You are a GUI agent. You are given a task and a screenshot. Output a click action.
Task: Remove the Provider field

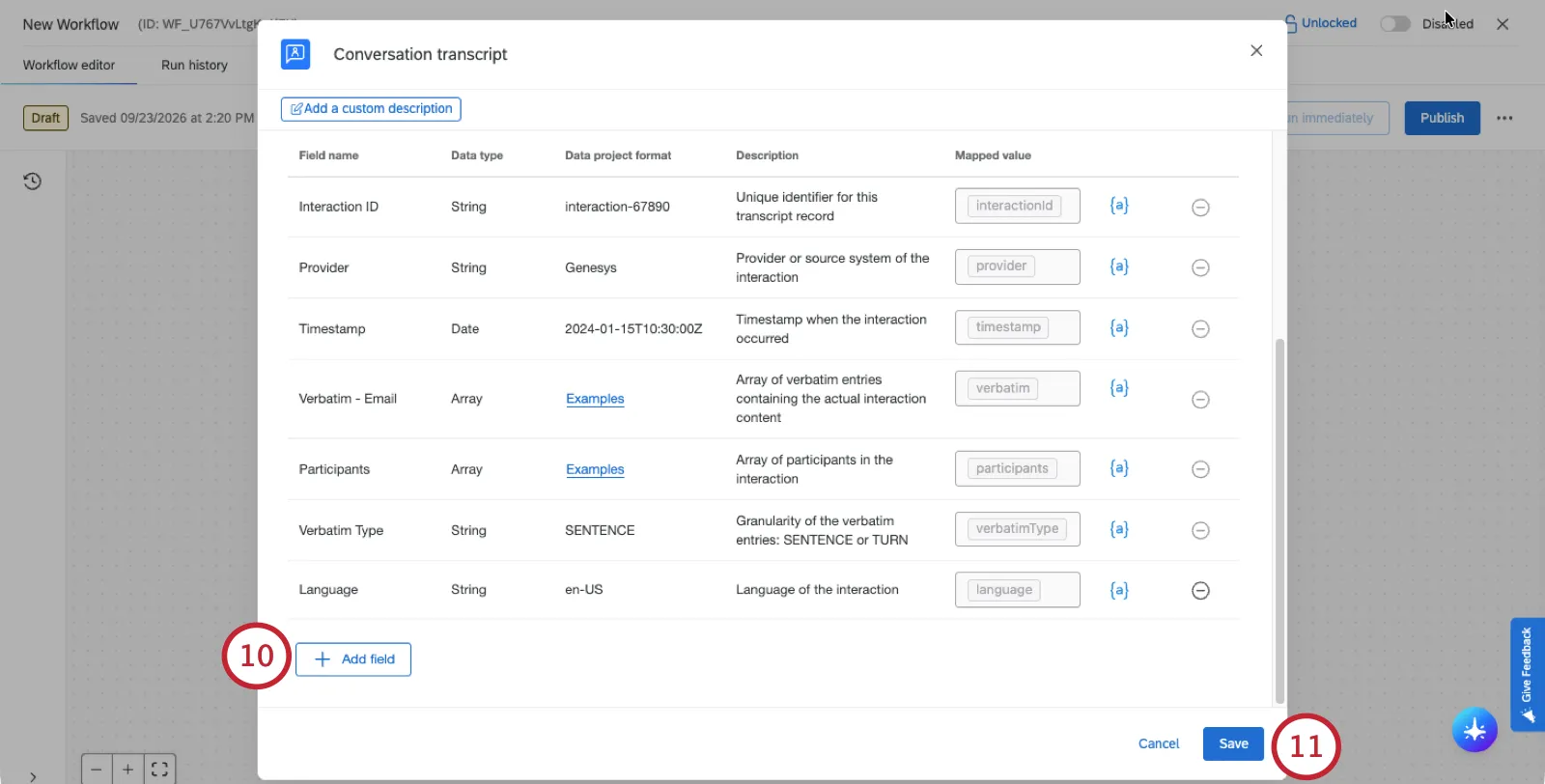(1200, 267)
